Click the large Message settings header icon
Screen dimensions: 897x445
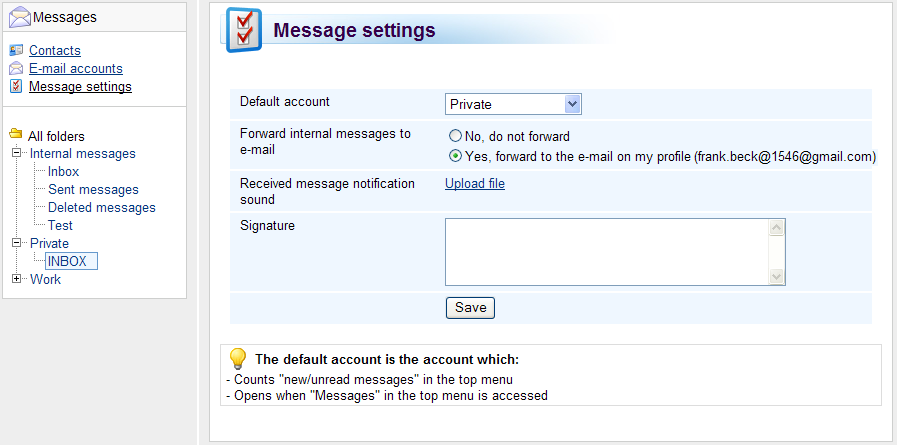pyautogui.click(x=244, y=30)
